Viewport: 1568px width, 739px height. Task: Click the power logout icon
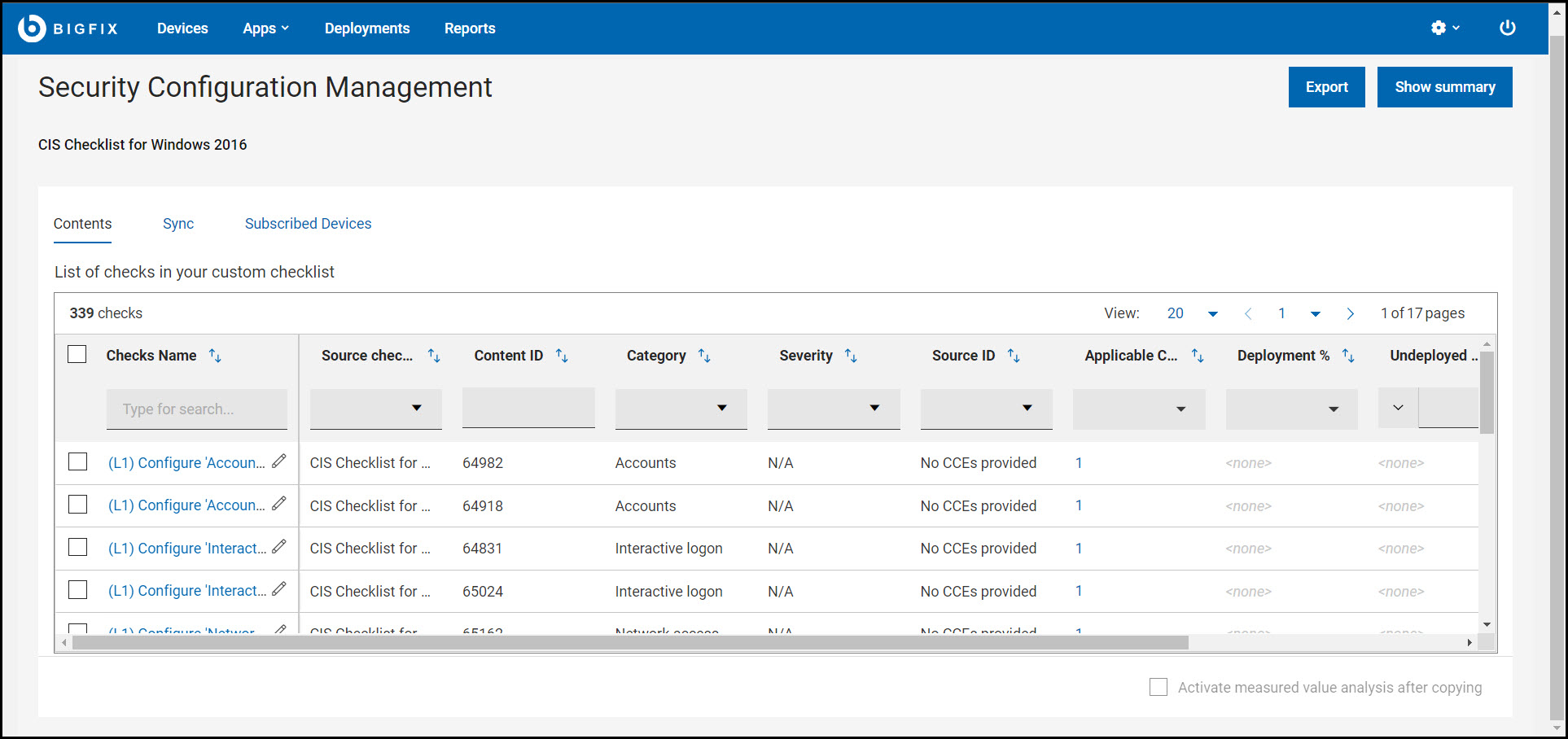click(1507, 28)
